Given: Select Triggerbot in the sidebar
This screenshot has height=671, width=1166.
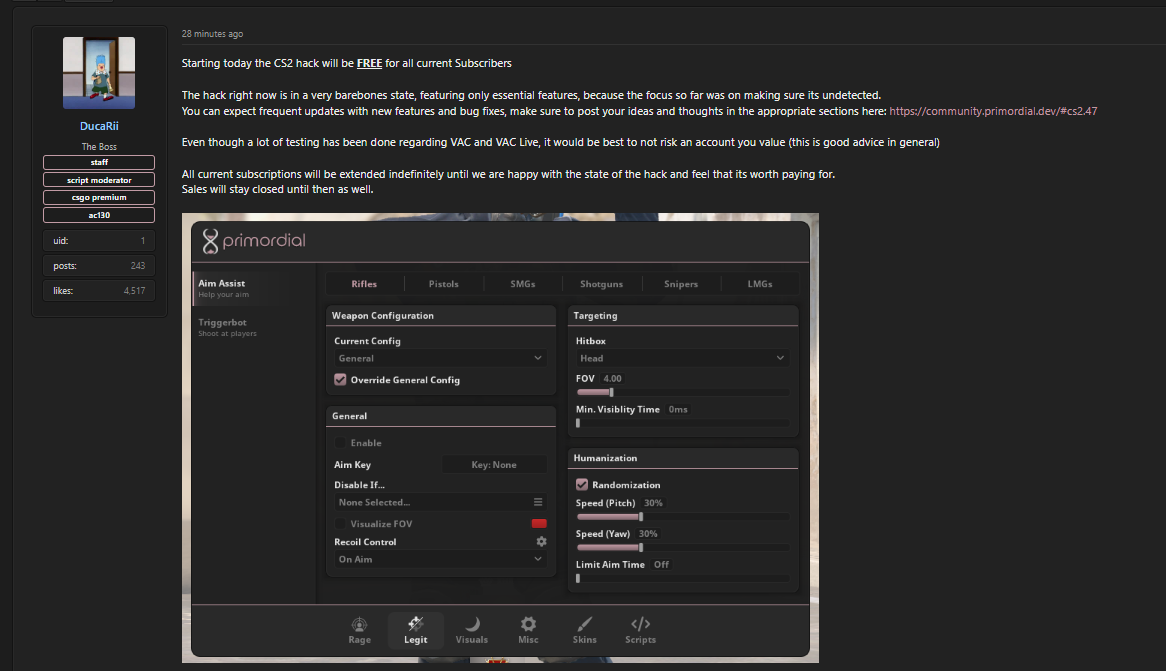Looking at the screenshot, I should coord(254,327).
